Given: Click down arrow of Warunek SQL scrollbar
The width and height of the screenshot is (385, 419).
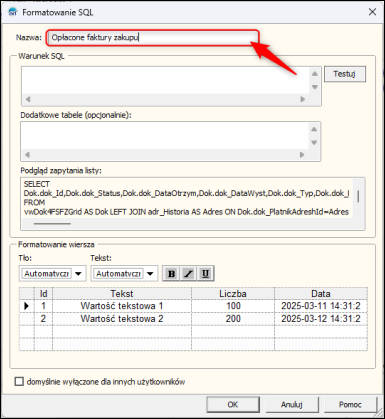Looking at the screenshot, I should point(315,87).
